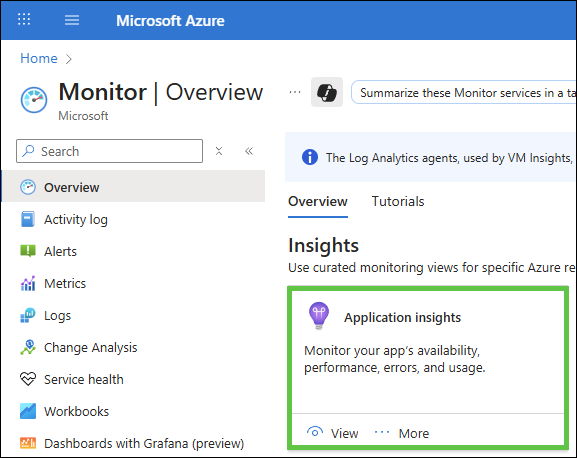Viewport: 577px width, 458px height.
Task: Open Workbooks from the sidebar
Action: tap(77, 412)
